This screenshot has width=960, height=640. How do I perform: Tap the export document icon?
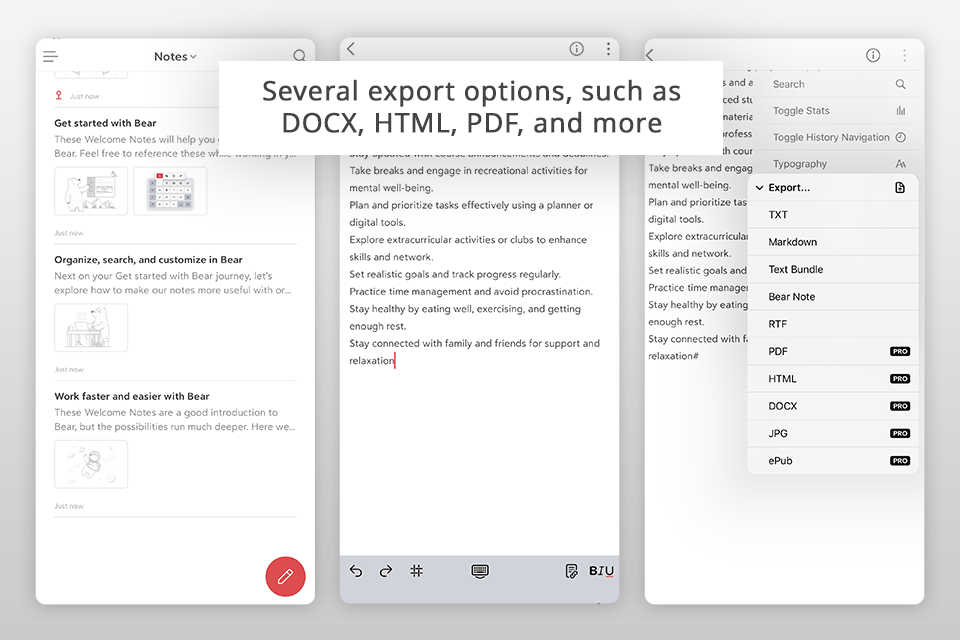point(900,187)
